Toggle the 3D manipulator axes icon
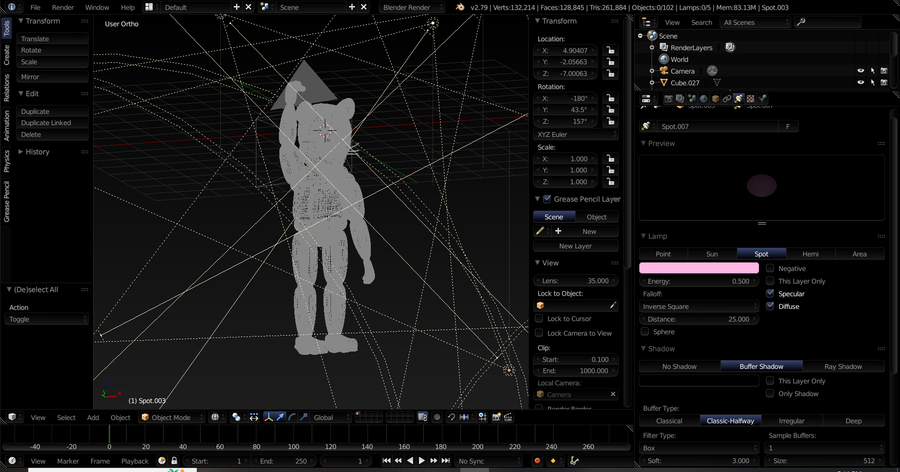The height and width of the screenshot is (472, 900). tap(269, 417)
